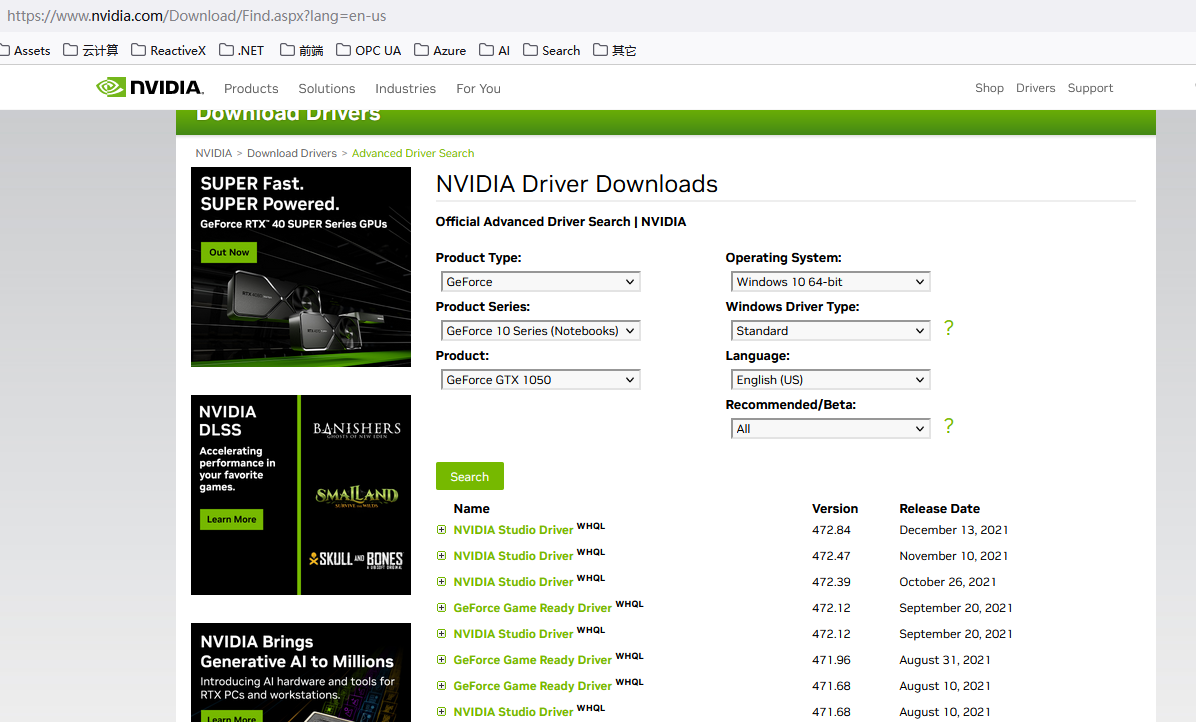This screenshot has height=722, width=1196.
Task: Click the Release Date column header
Action: tap(939, 509)
